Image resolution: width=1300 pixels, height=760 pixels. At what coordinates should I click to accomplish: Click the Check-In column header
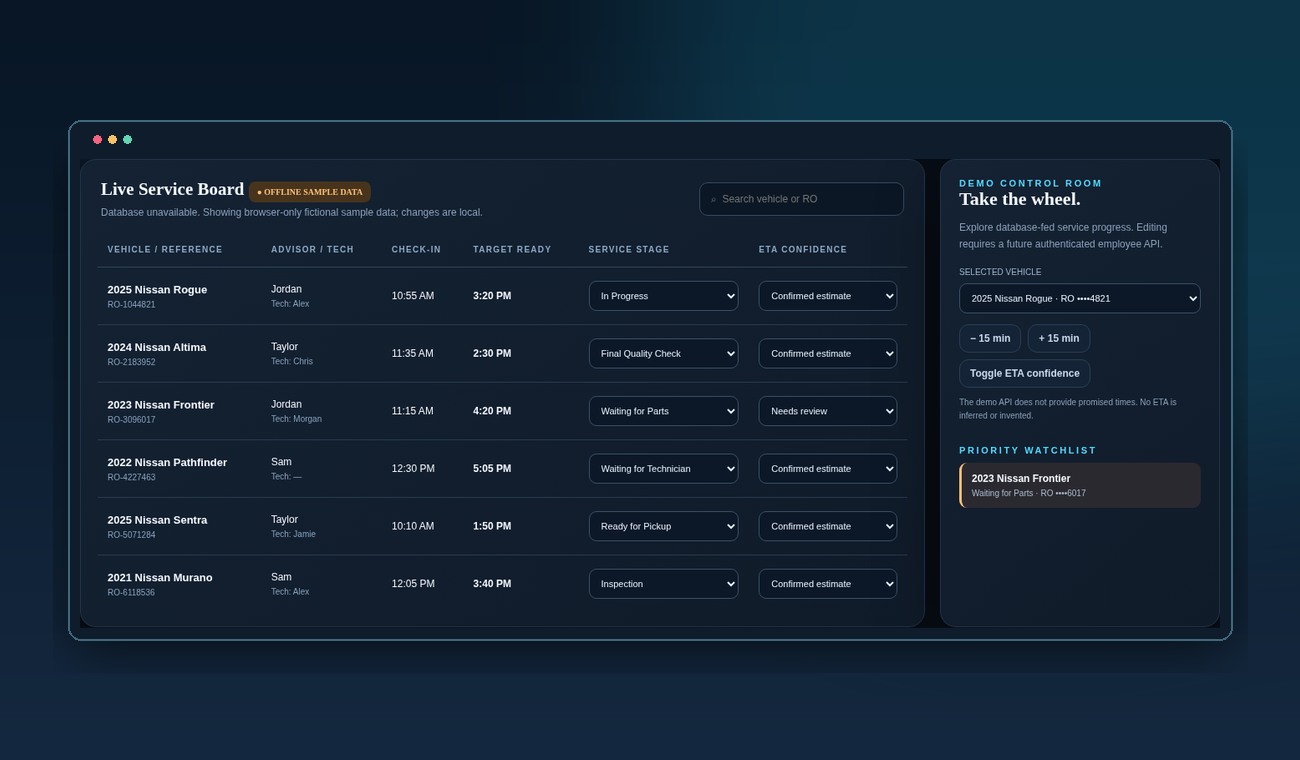coord(416,250)
